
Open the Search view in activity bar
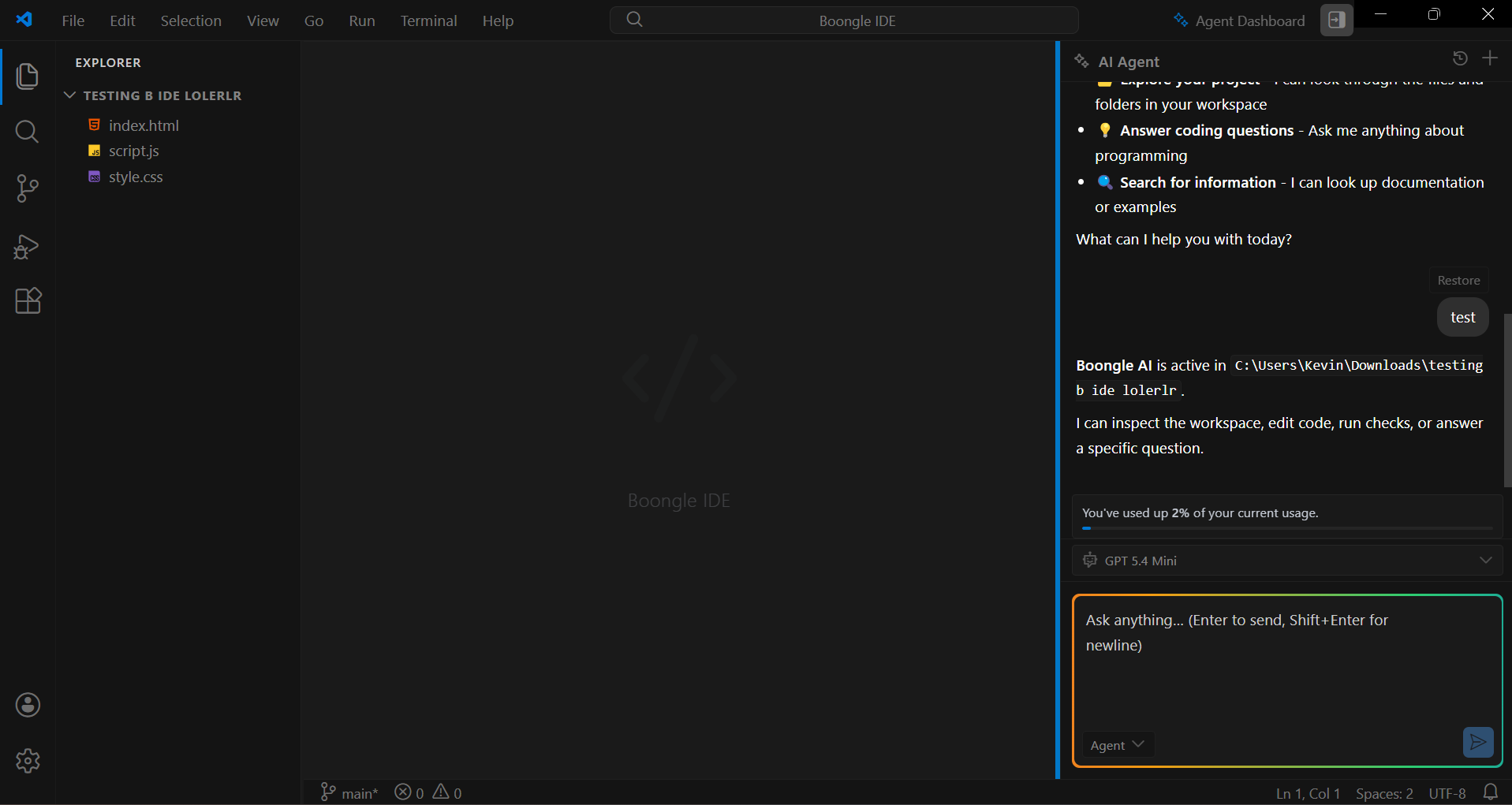click(28, 132)
